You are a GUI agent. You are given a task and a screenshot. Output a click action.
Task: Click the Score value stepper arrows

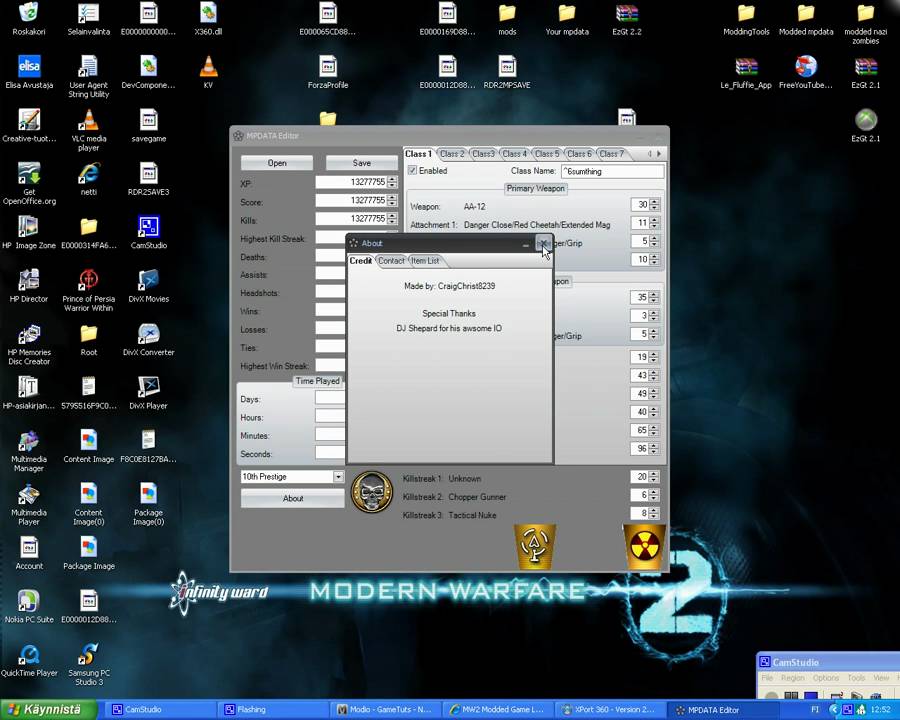pyautogui.click(x=392, y=200)
